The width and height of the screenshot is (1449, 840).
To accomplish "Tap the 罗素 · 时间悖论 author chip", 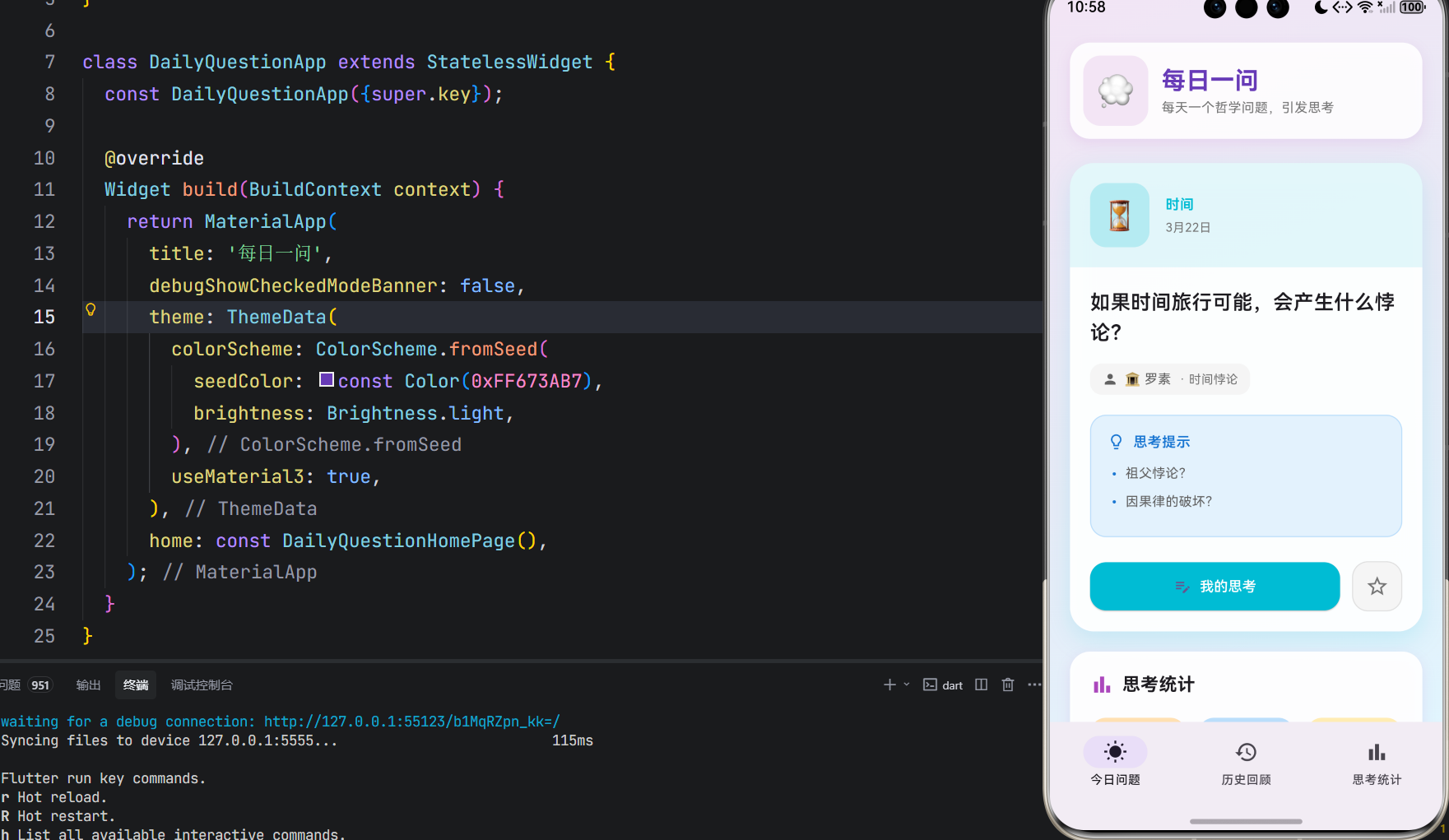I will (1169, 379).
